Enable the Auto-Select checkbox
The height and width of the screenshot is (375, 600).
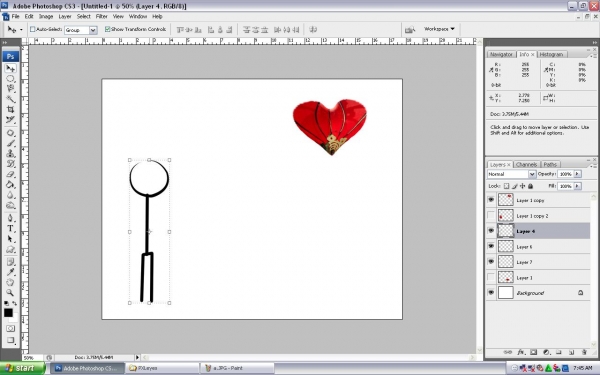(x=33, y=29)
